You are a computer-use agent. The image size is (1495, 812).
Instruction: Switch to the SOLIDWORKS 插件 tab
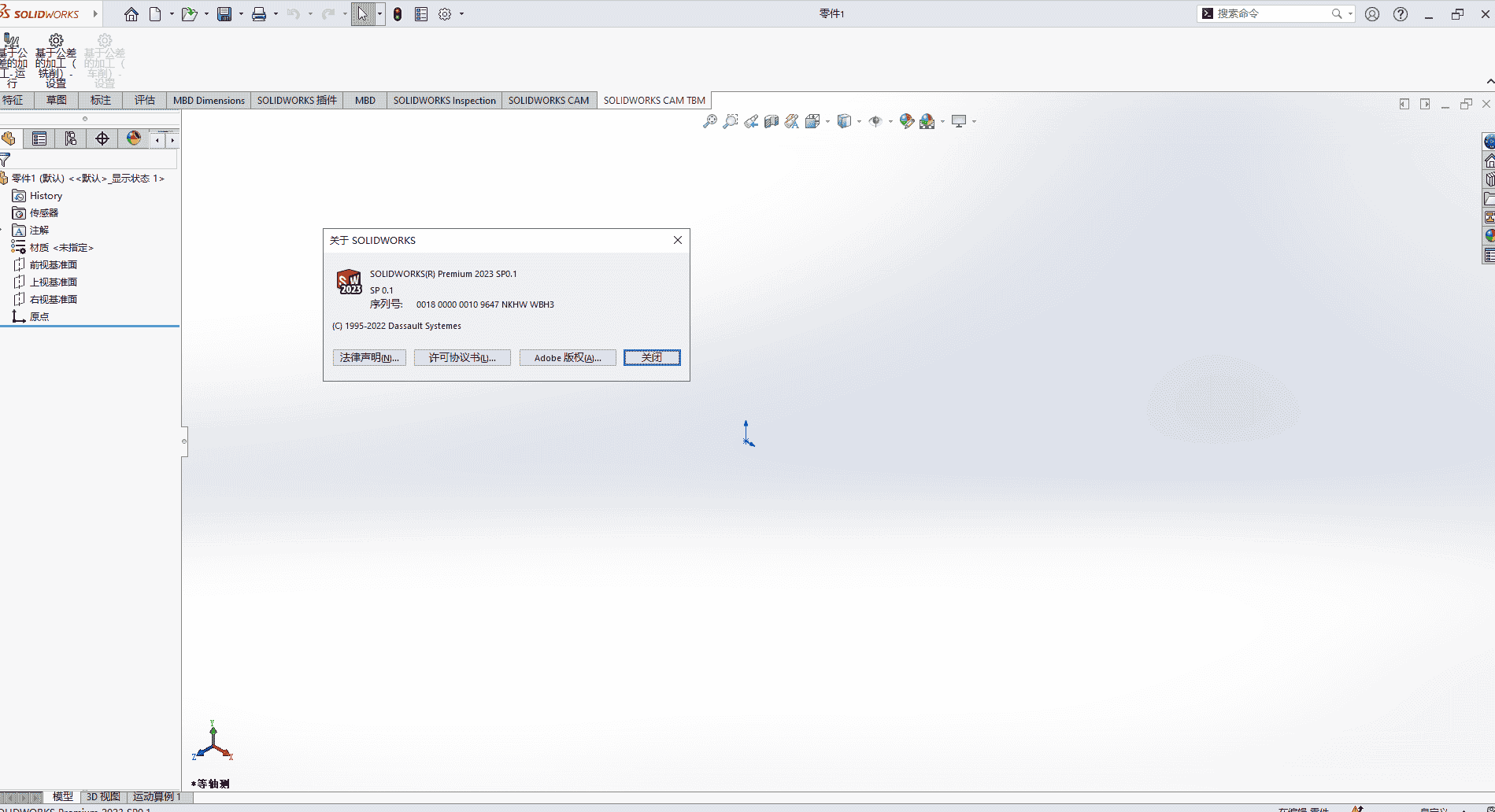(x=297, y=100)
